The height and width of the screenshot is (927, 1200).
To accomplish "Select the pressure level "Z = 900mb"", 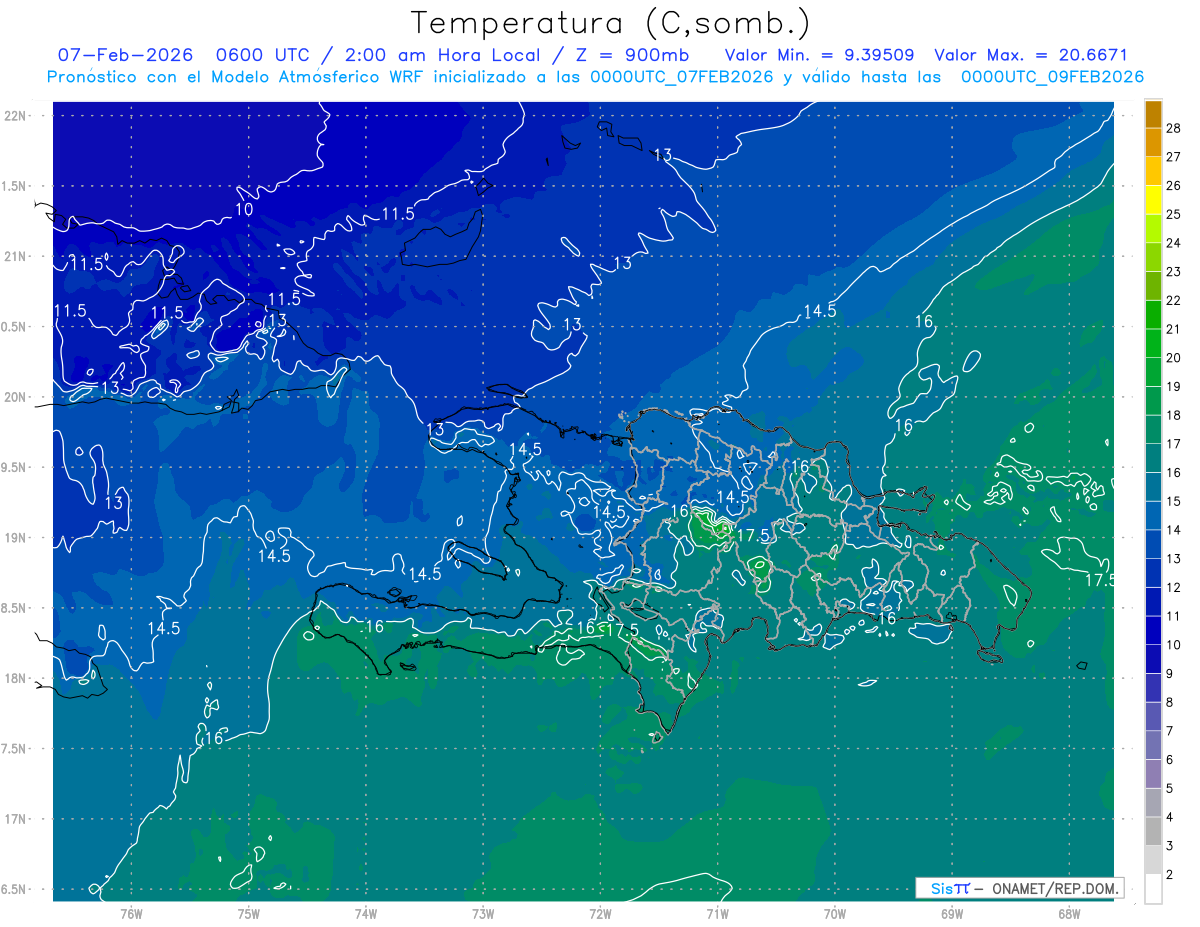I will (x=630, y=55).
